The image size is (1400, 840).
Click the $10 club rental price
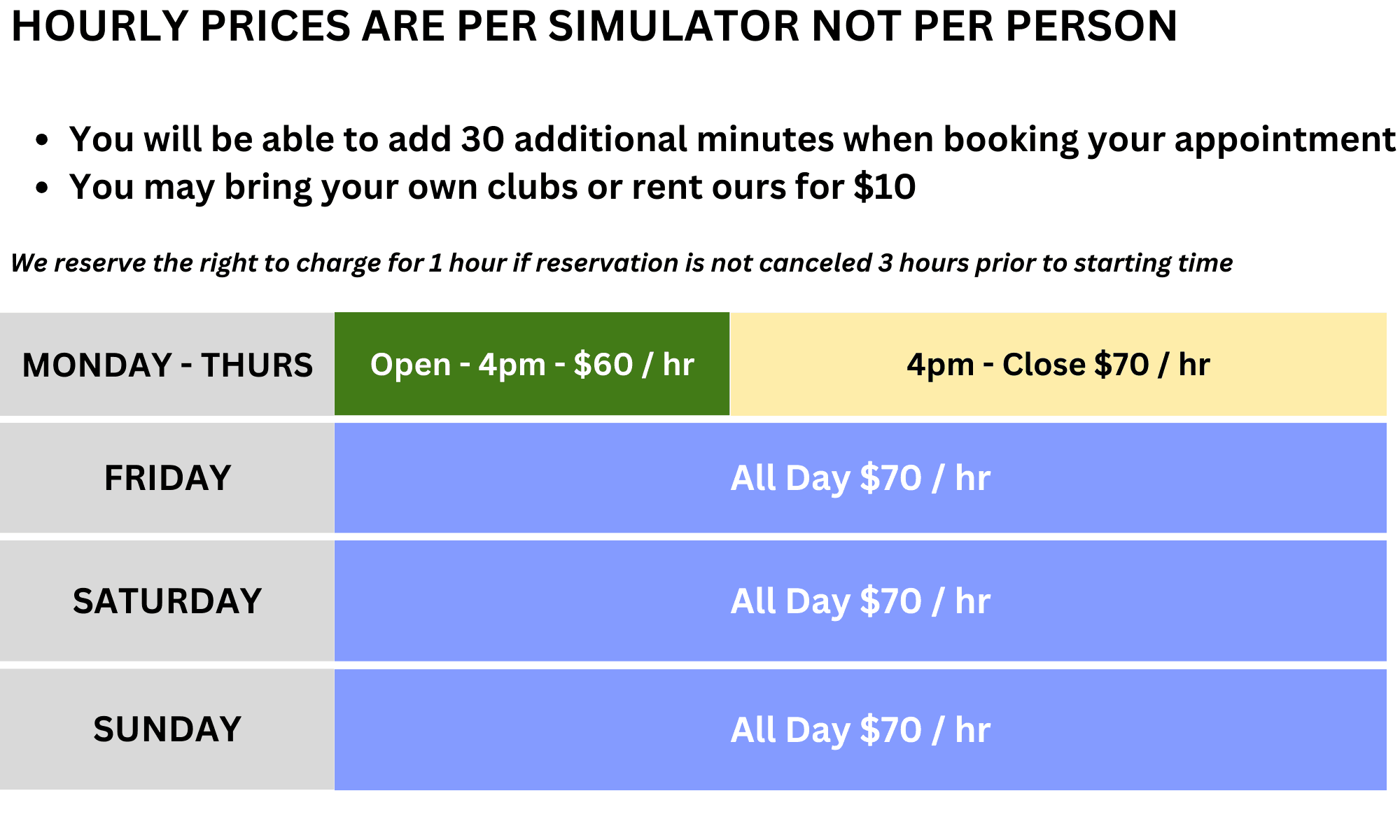[885, 187]
